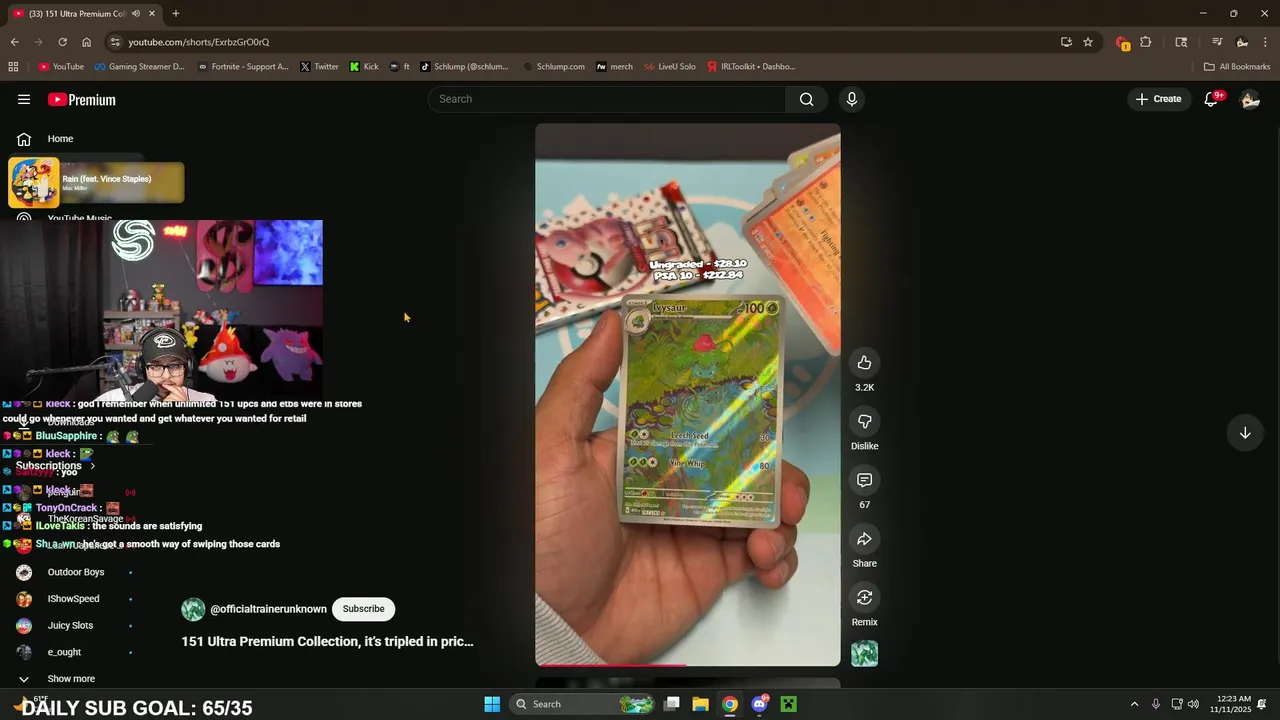Dislike the Short video
Image resolution: width=1280 pixels, height=720 pixels.
coord(864,422)
